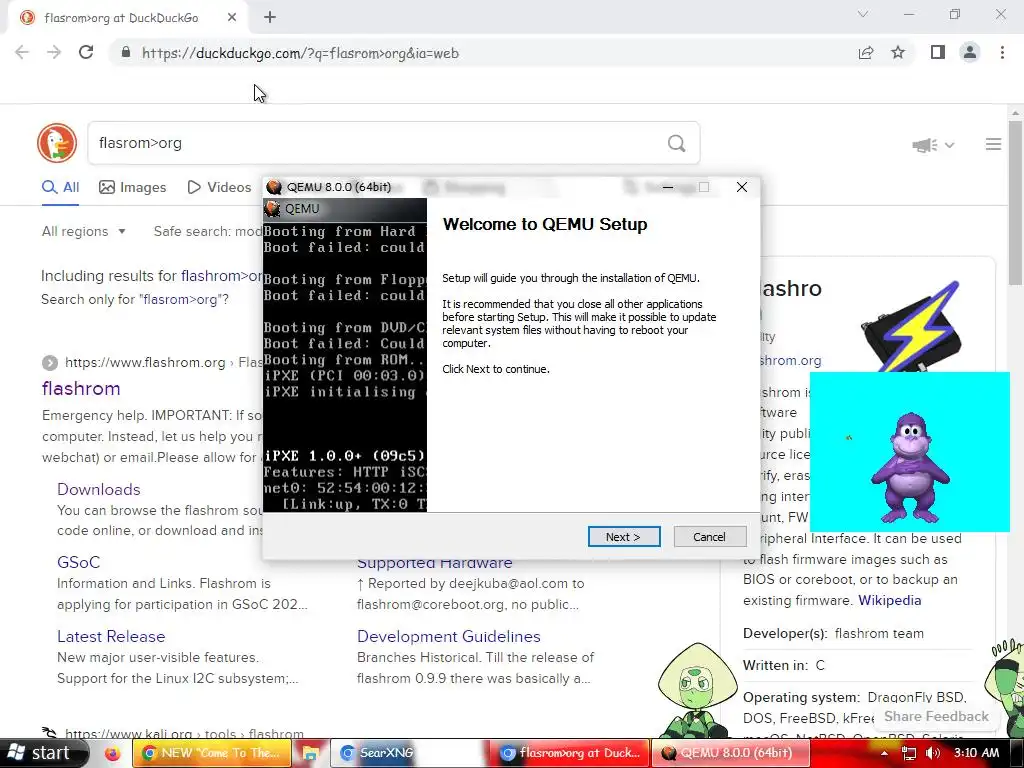Open the Downloads sitelink
1024x768 pixels.
pos(99,489)
